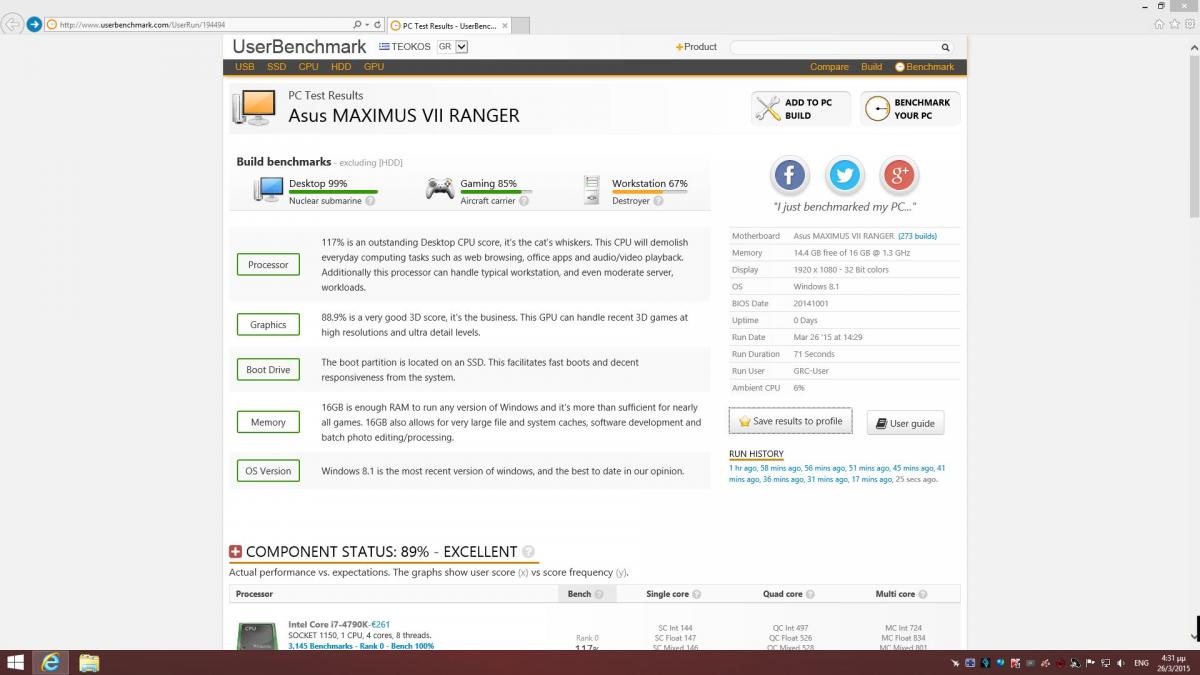
Task: Open File Explorer taskbar icon
Action: tap(88, 662)
